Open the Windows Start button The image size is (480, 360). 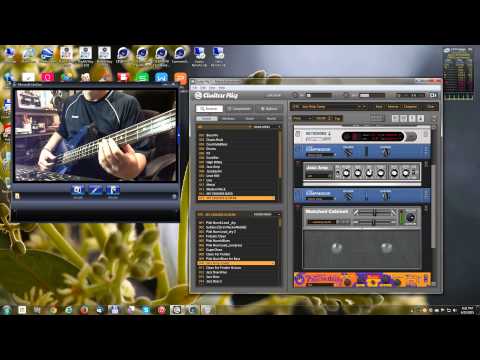[x=7, y=310]
